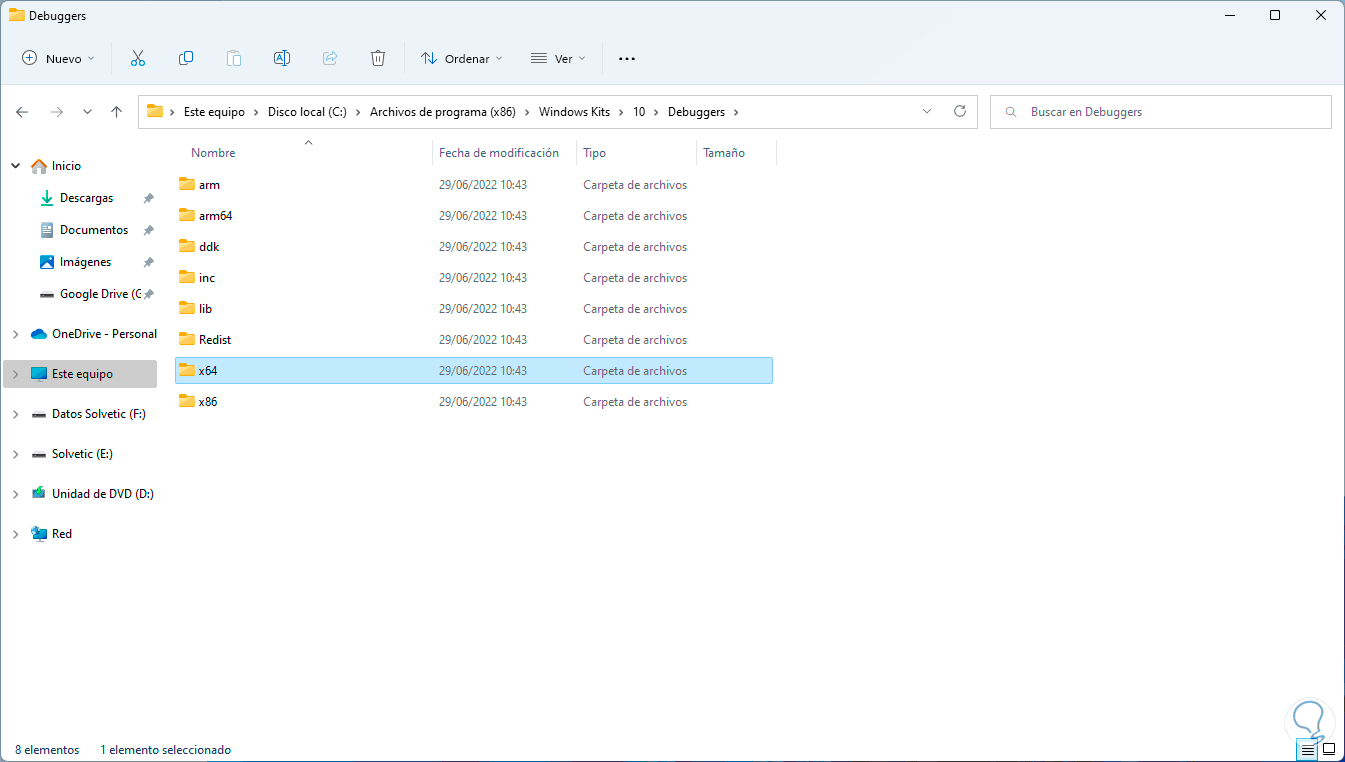Open breadcrumb chevron after Debuggers
1345x762 pixels.
736,112
